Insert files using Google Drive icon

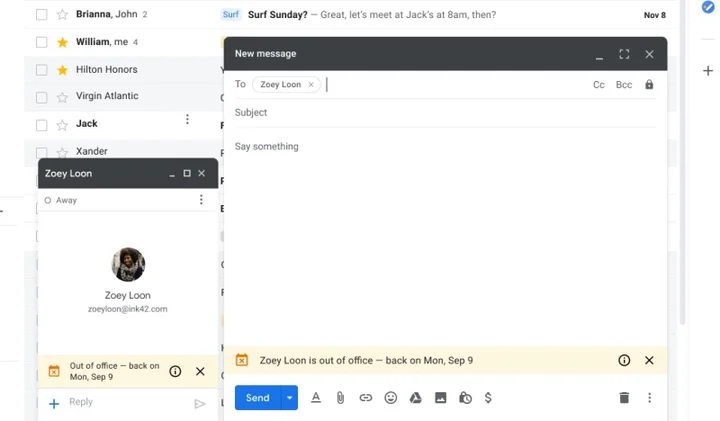416,398
